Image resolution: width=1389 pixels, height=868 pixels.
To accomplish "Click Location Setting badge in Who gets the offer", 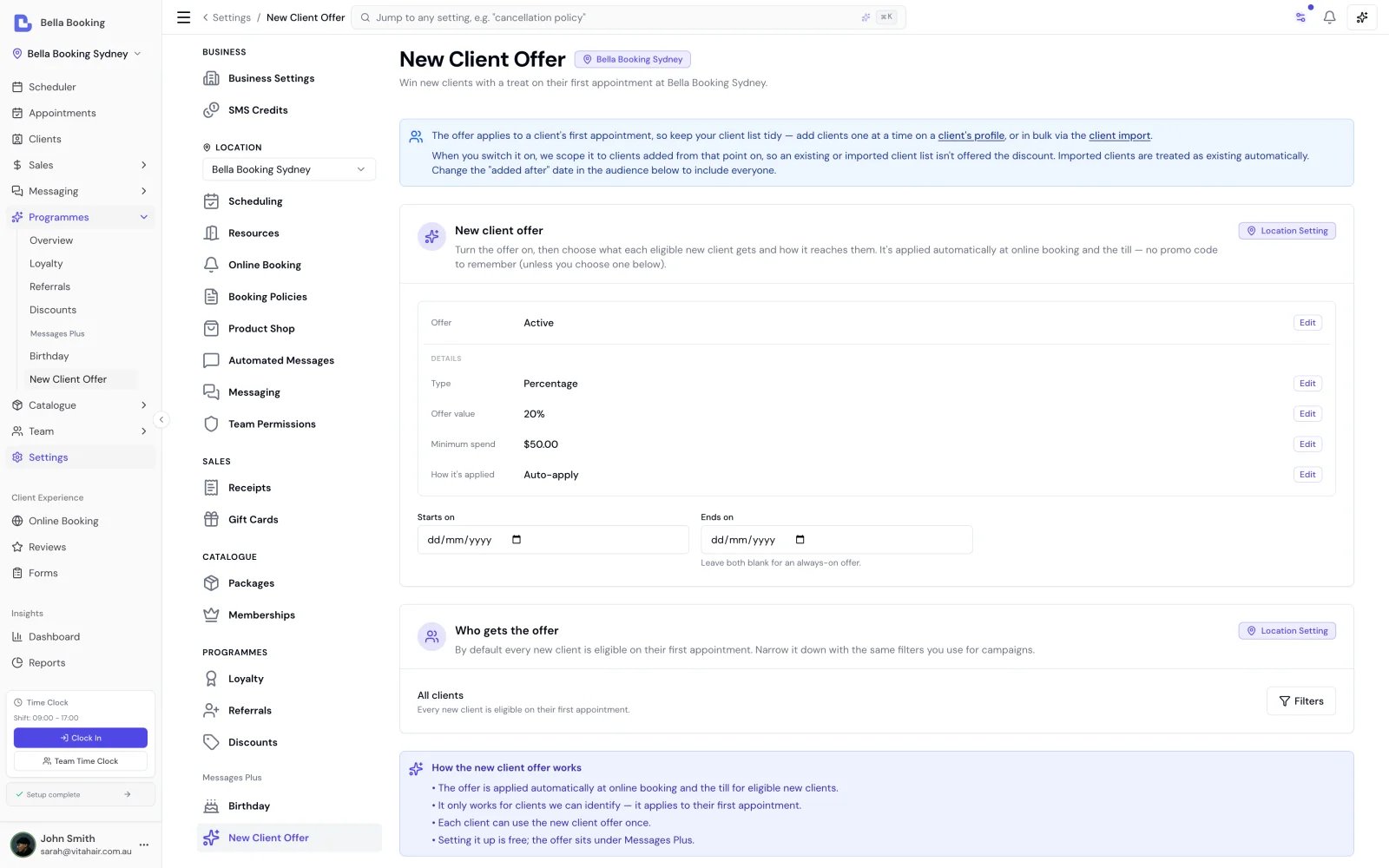I will [1287, 631].
